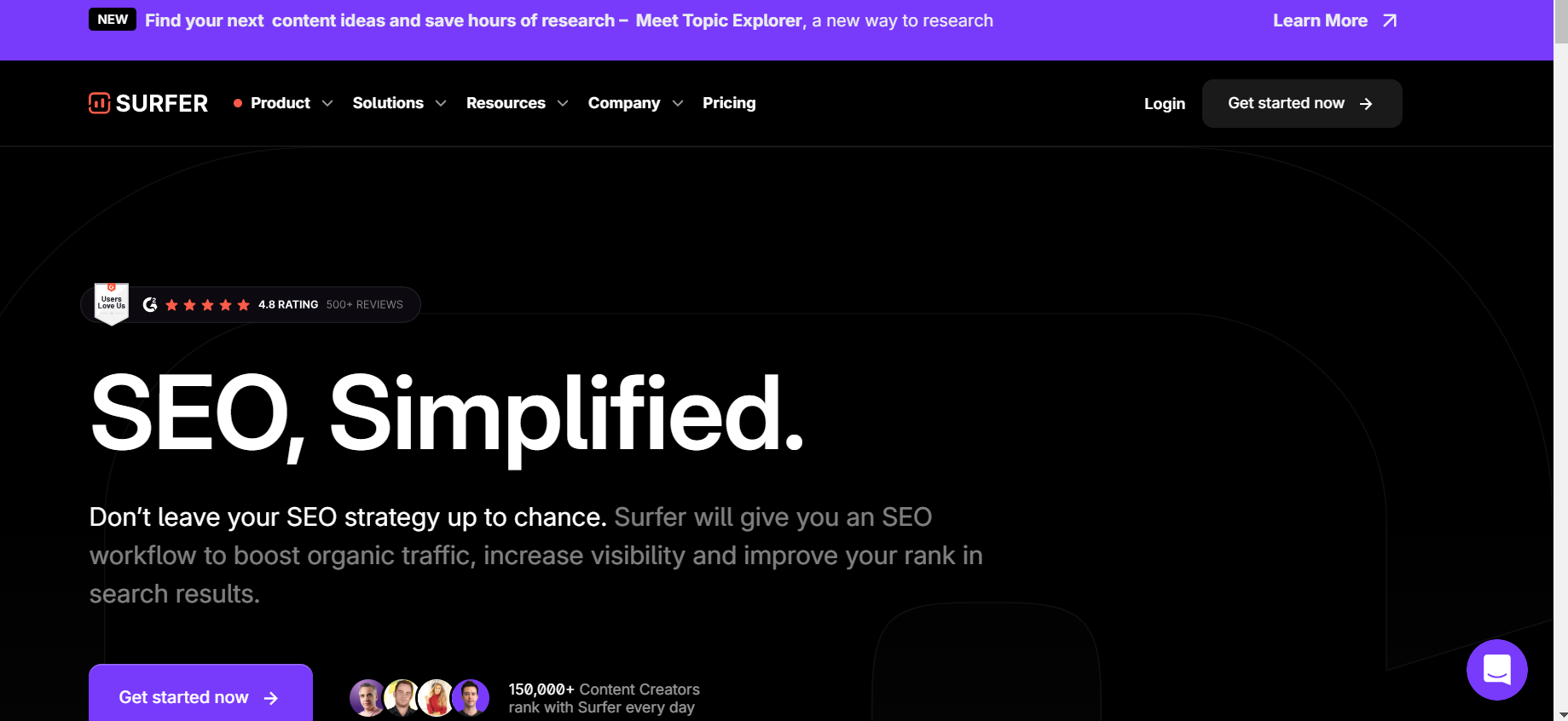Click the page vertical scrollbar thumb
Image resolution: width=1568 pixels, height=721 pixels.
click(x=1560, y=21)
